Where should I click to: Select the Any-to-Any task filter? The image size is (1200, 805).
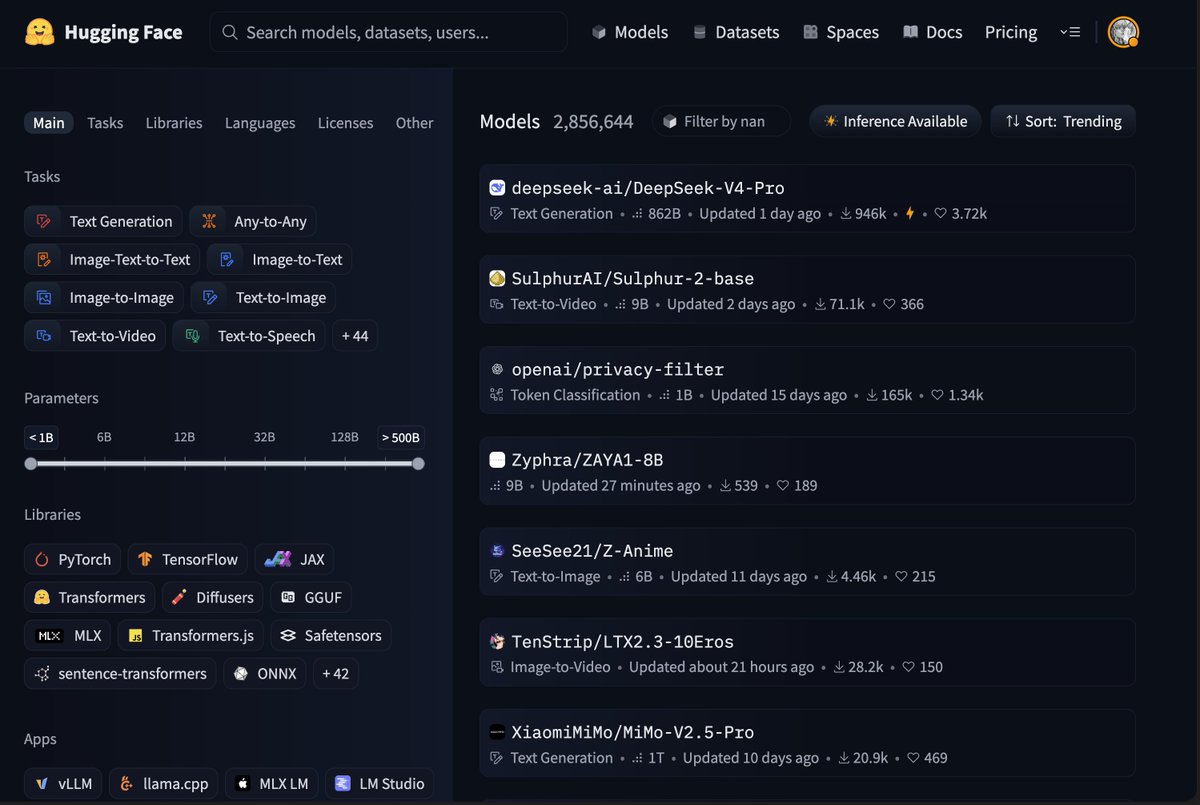tap(253, 221)
